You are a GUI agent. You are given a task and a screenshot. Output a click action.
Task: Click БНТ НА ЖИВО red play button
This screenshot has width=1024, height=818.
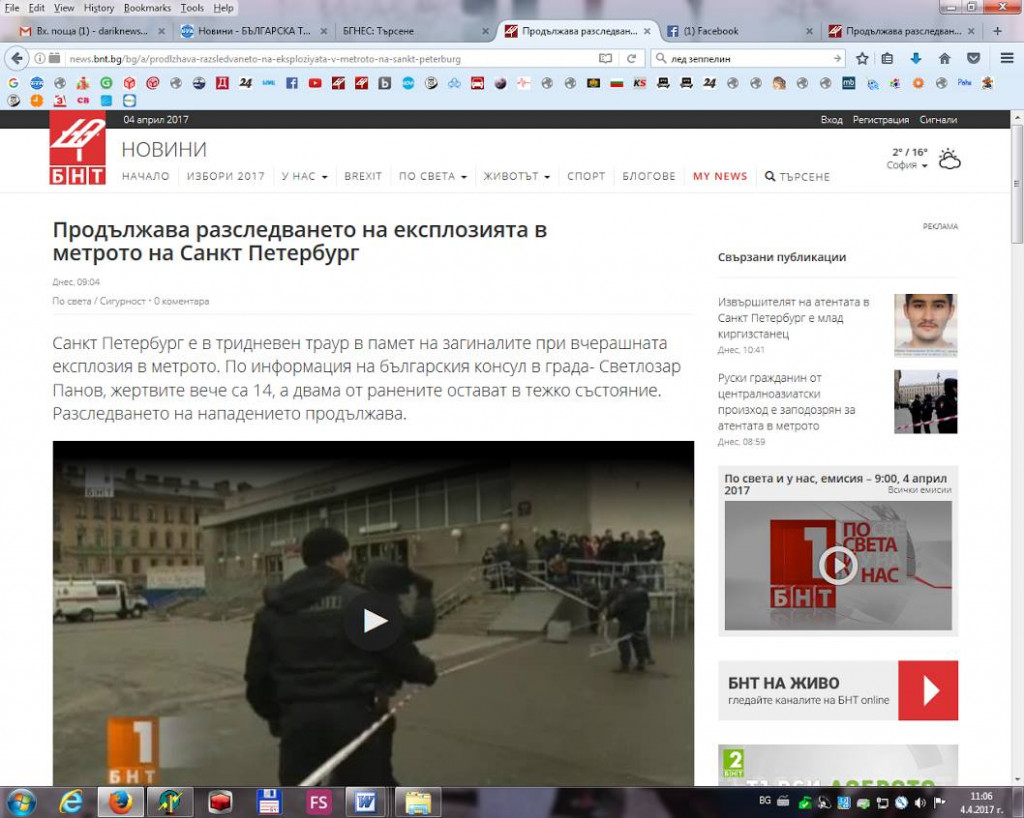[928, 690]
